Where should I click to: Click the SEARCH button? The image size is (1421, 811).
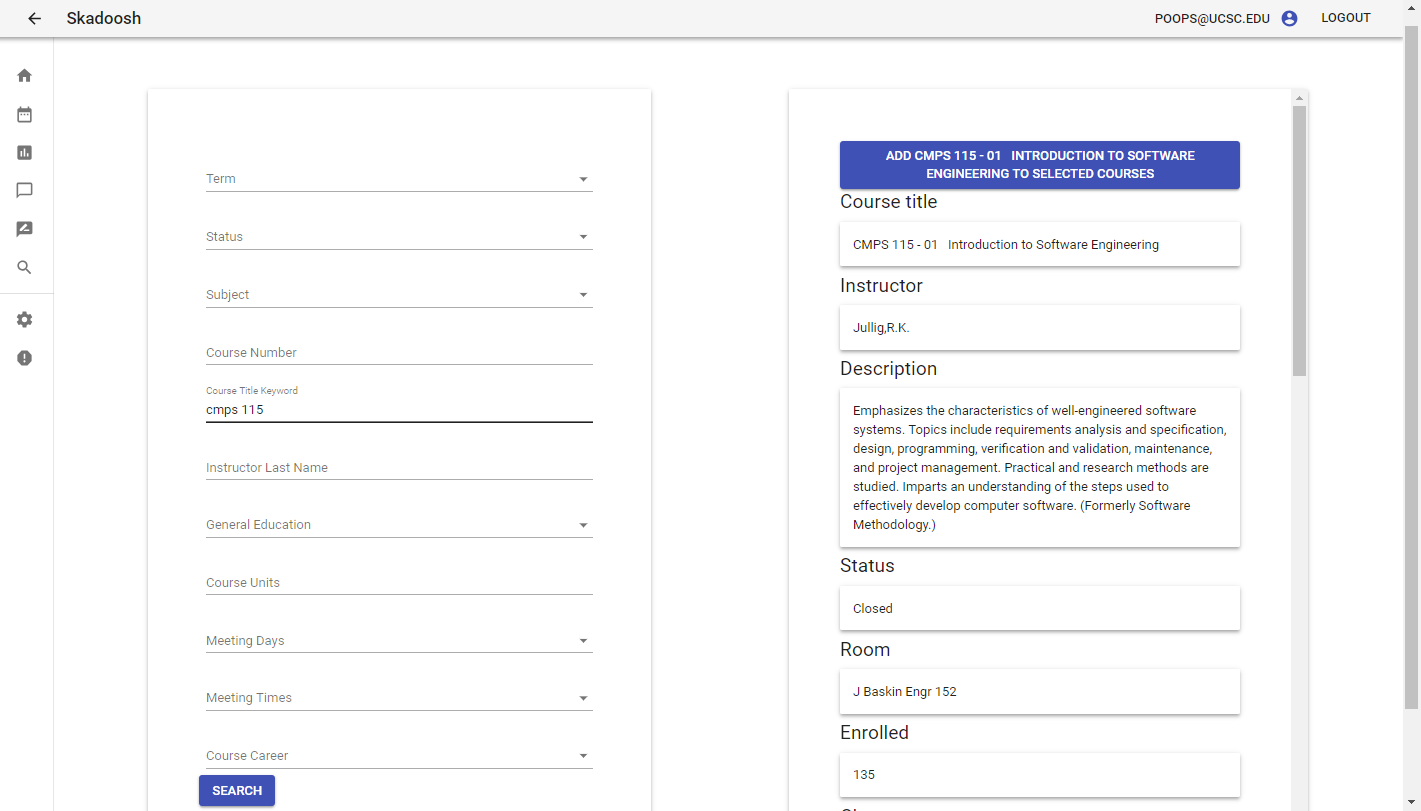click(237, 790)
